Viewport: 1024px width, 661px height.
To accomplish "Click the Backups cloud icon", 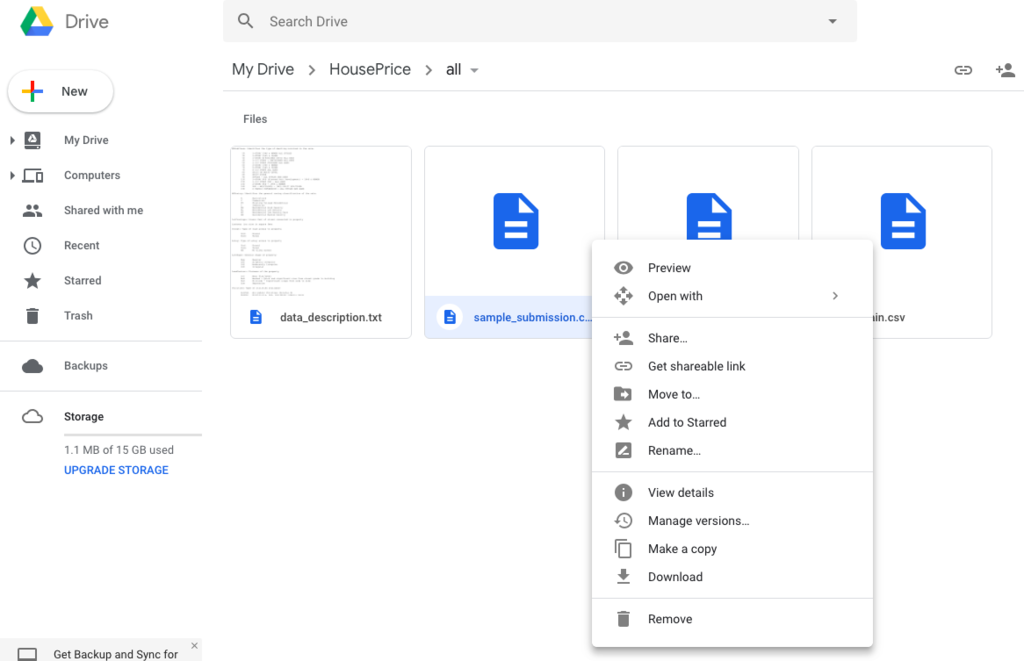I will coord(32,366).
